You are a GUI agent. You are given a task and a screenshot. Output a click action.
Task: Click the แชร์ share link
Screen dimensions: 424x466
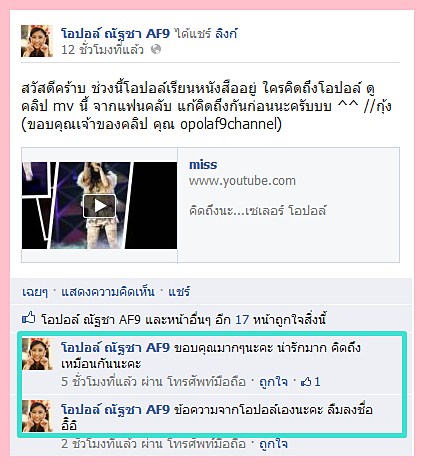179,292
